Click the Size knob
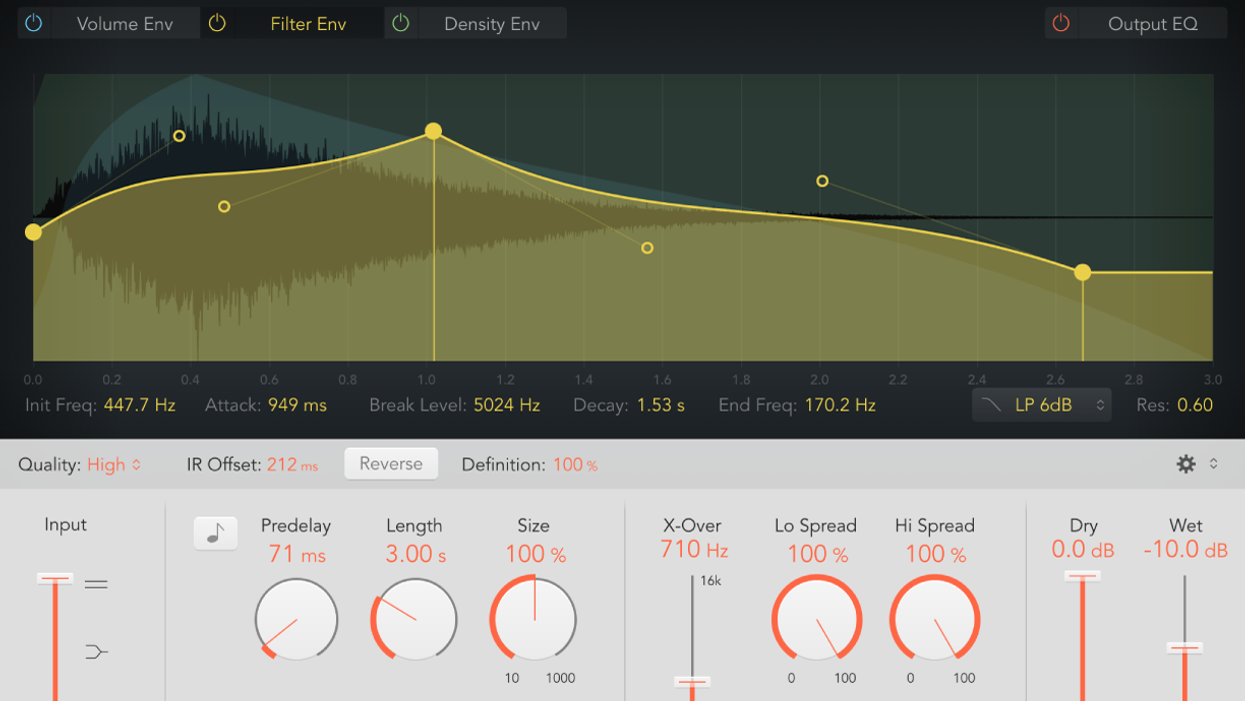The width and height of the screenshot is (1245, 701). 533,619
